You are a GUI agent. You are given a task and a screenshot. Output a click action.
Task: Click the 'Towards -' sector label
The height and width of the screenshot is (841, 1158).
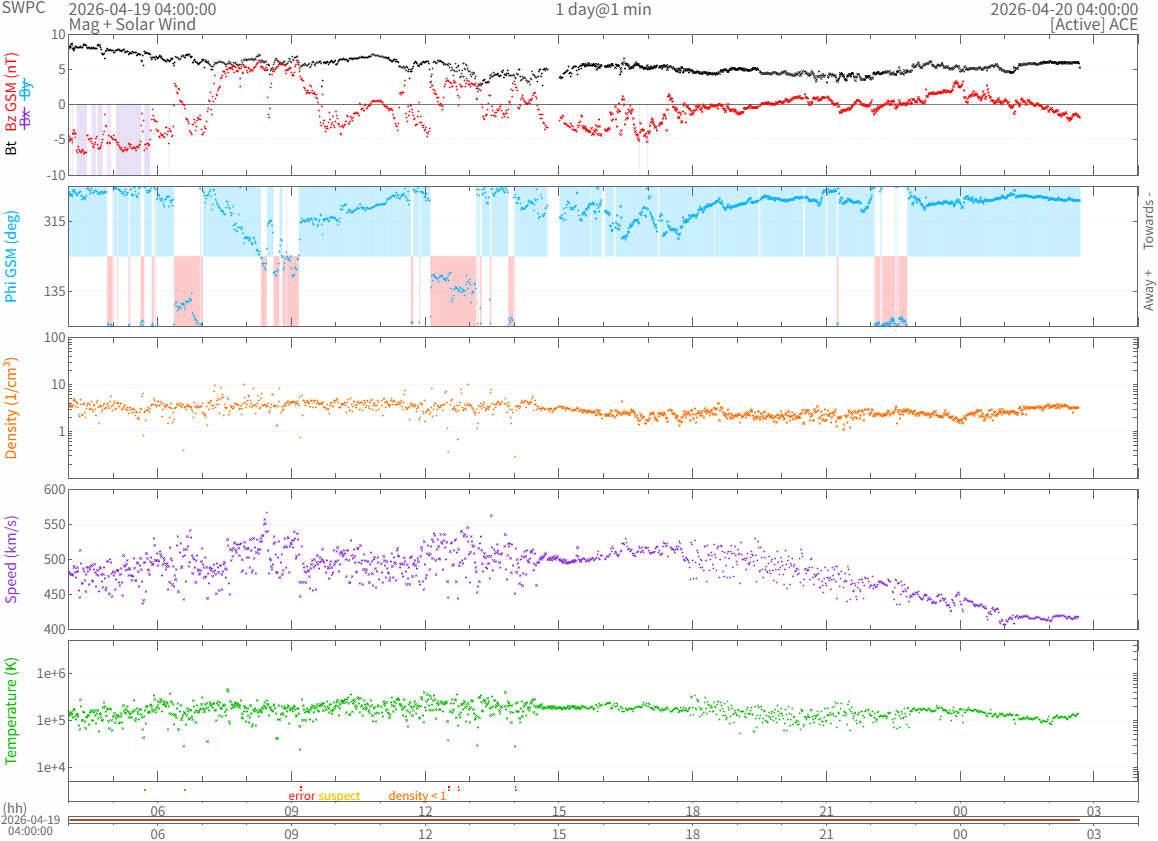pos(1148,220)
